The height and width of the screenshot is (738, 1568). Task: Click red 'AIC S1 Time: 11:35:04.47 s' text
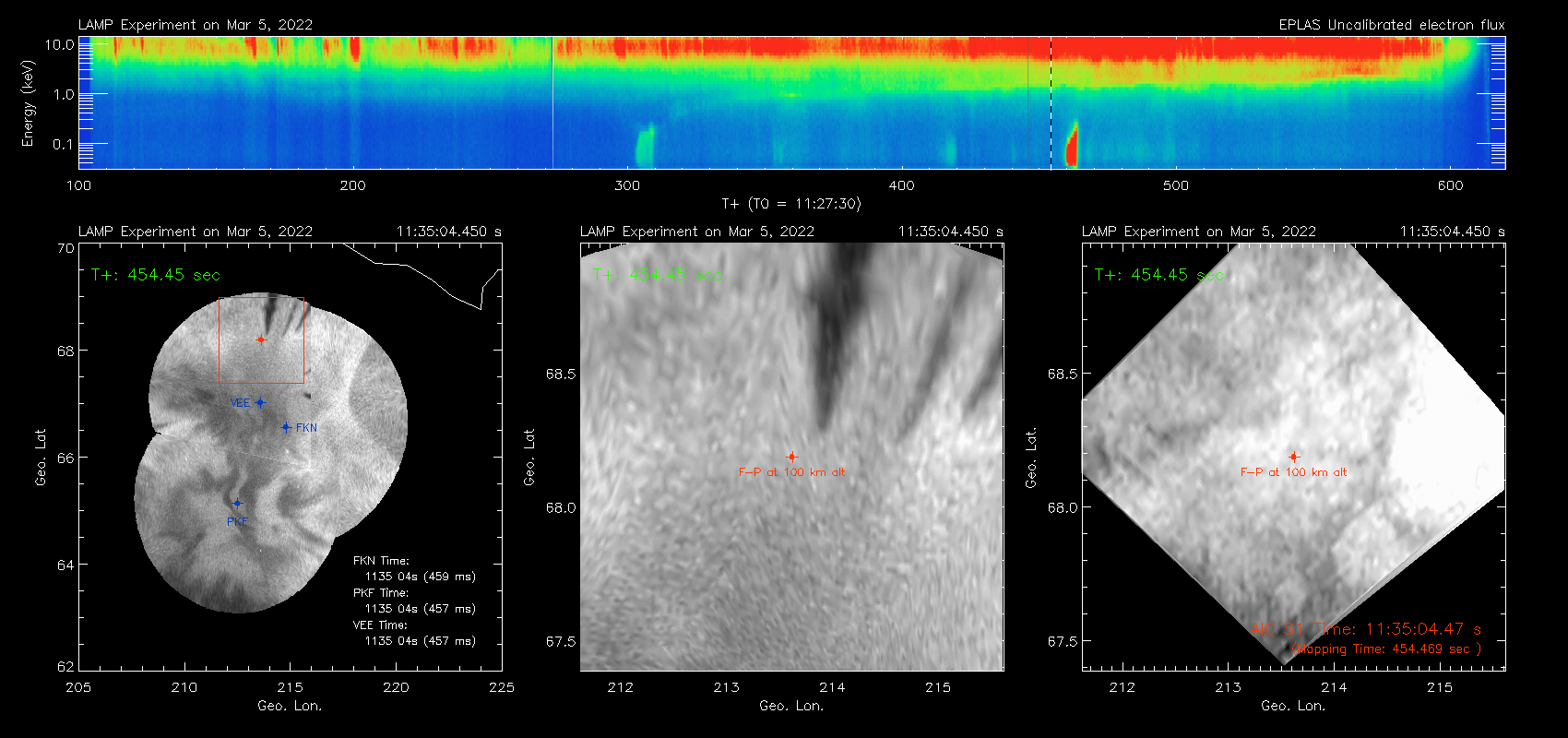[1366, 629]
